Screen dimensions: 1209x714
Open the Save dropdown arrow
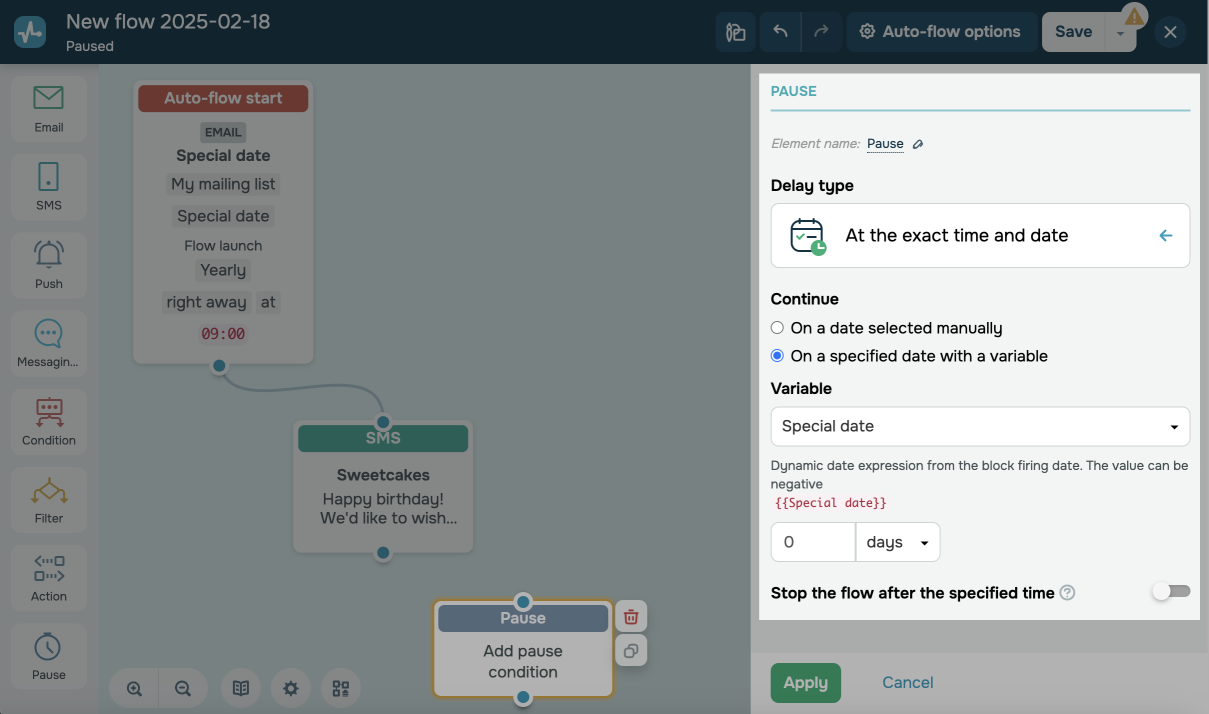1120,34
